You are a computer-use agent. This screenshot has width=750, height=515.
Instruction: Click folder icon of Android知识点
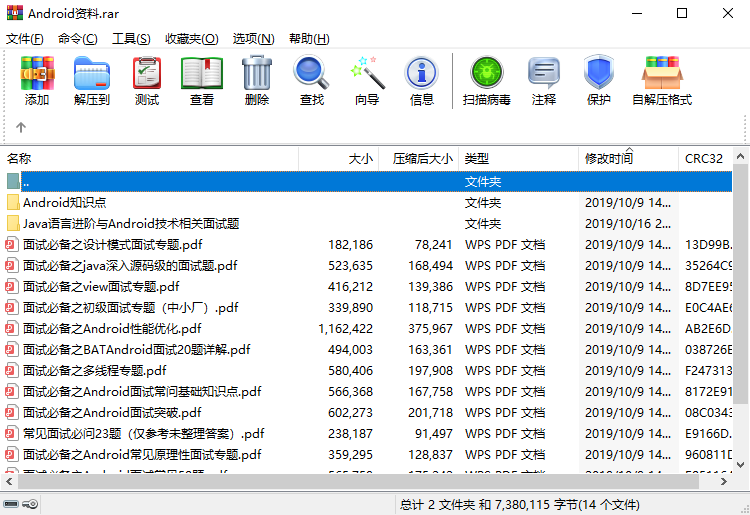click(x=13, y=203)
